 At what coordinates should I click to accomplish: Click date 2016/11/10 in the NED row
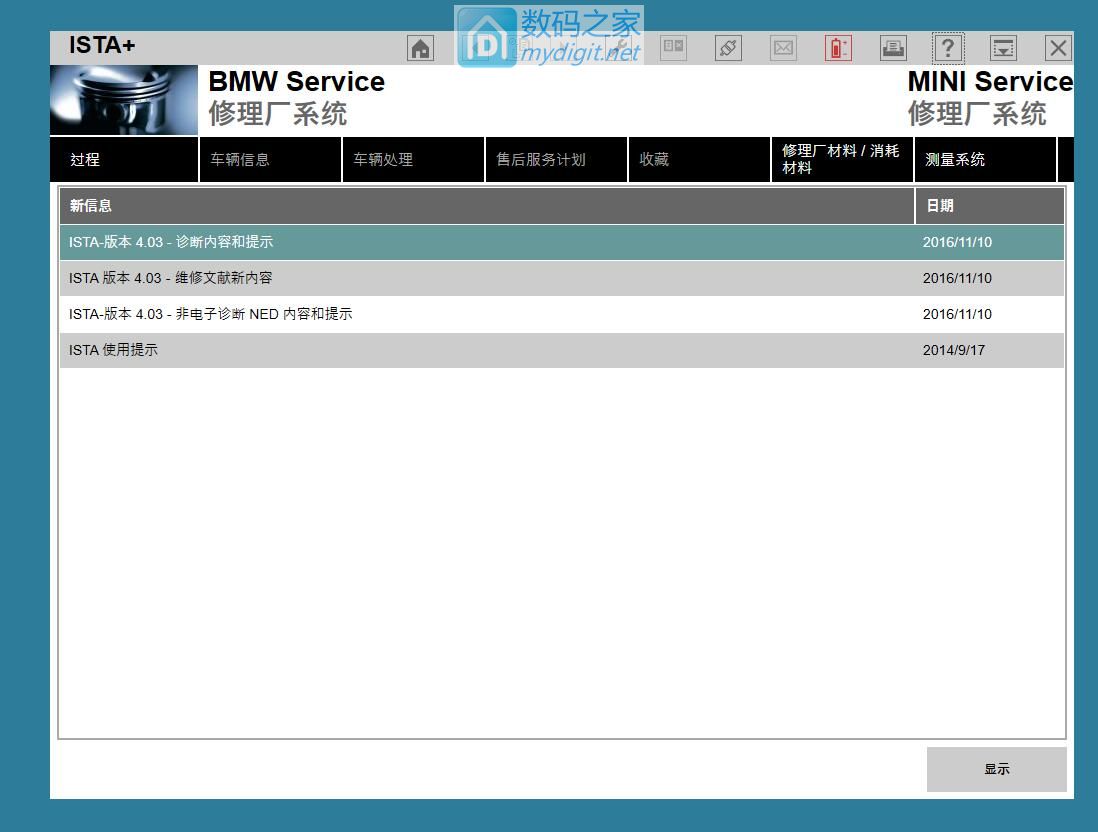(x=957, y=314)
